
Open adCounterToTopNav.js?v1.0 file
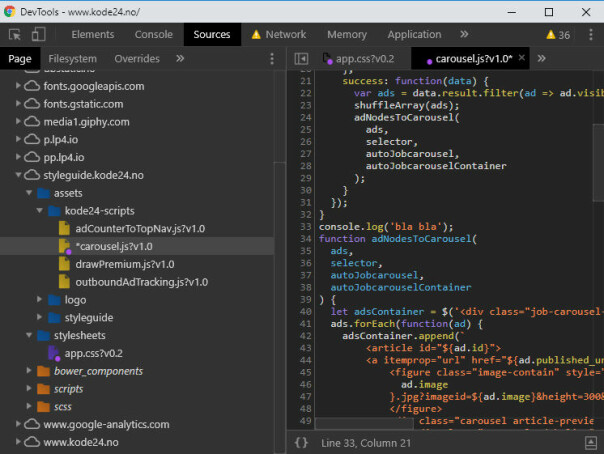coord(140,229)
